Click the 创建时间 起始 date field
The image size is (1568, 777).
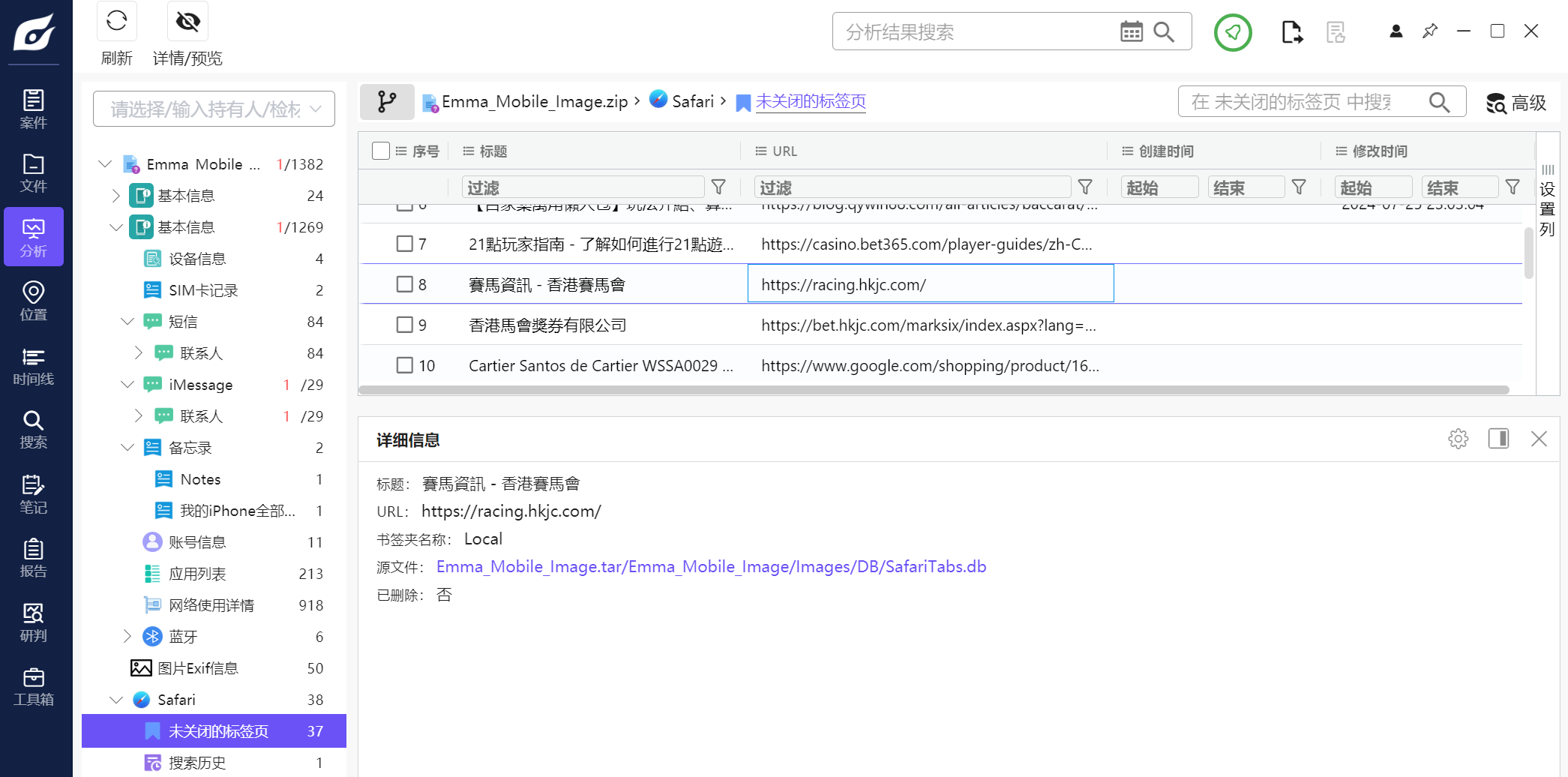[x=1159, y=187]
